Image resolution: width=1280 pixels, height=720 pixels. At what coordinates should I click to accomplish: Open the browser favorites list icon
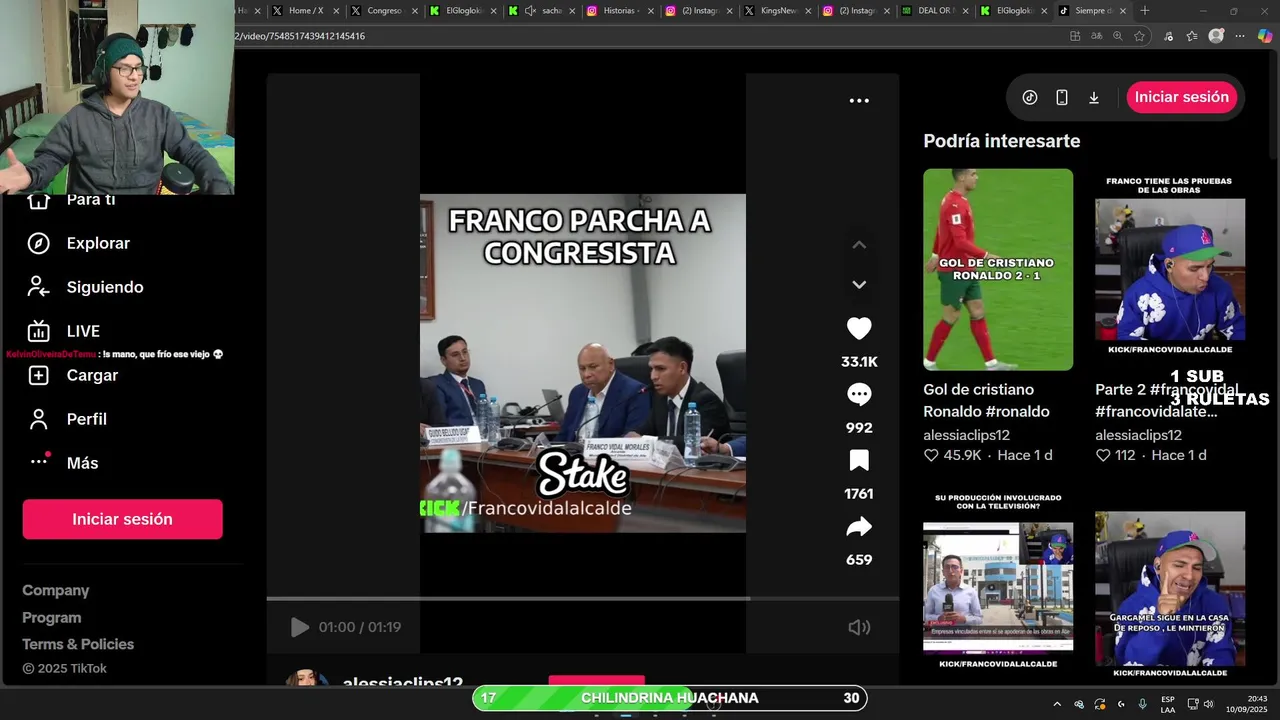pos(1191,36)
